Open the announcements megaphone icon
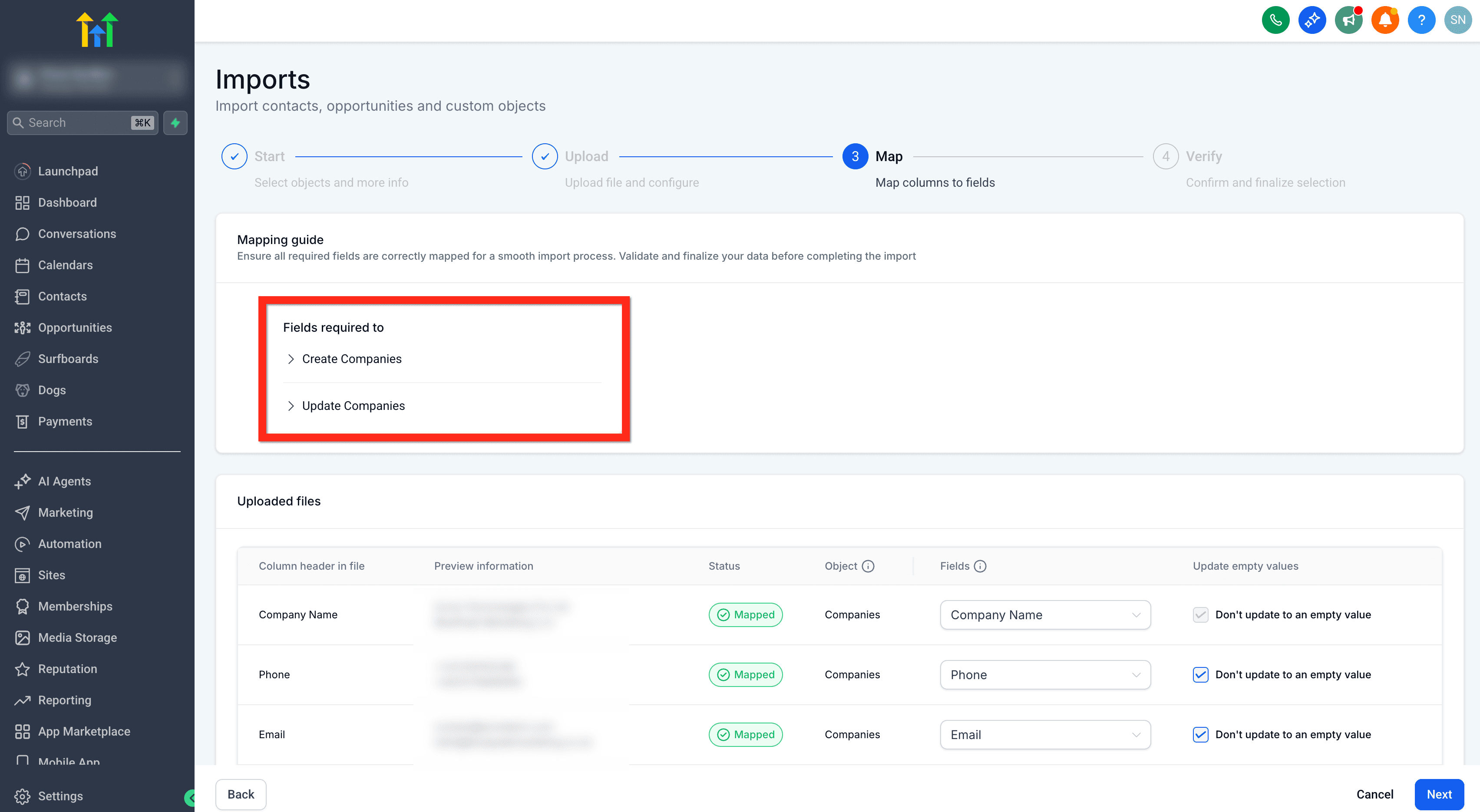Viewport: 1480px width, 812px height. [x=1348, y=20]
